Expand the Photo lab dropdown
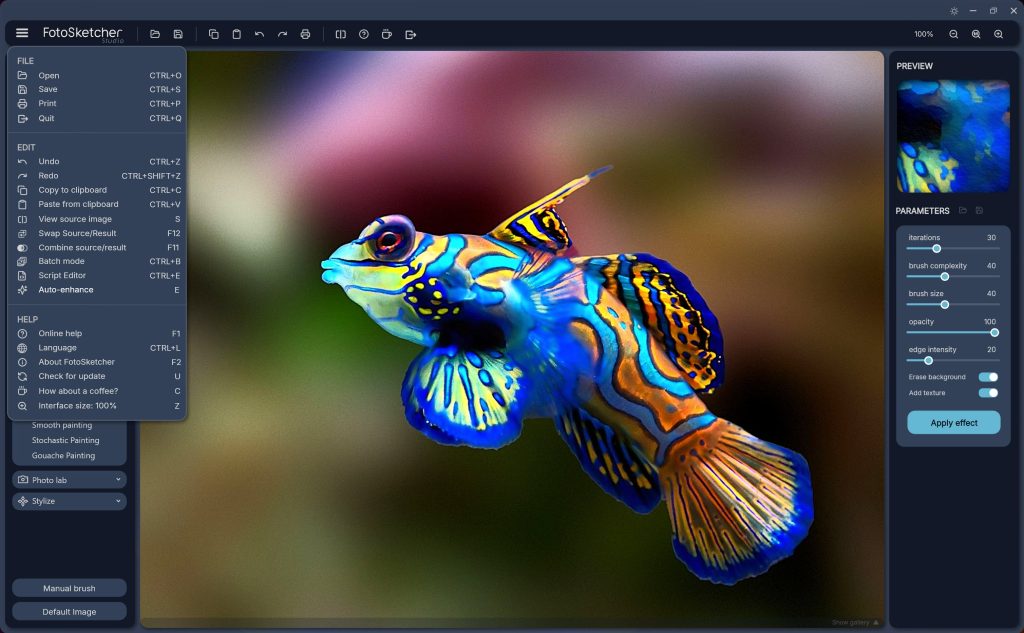The height and width of the screenshot is (633, 1024). 69,479
